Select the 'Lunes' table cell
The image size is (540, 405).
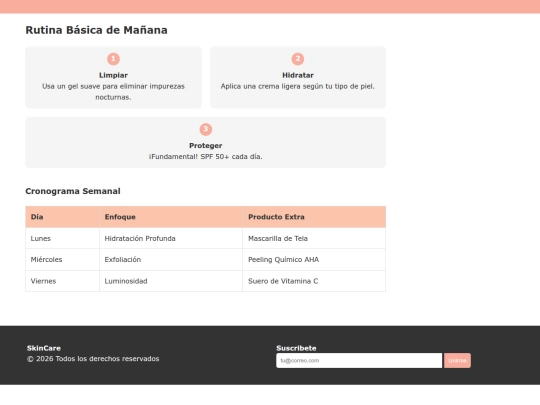62,238
